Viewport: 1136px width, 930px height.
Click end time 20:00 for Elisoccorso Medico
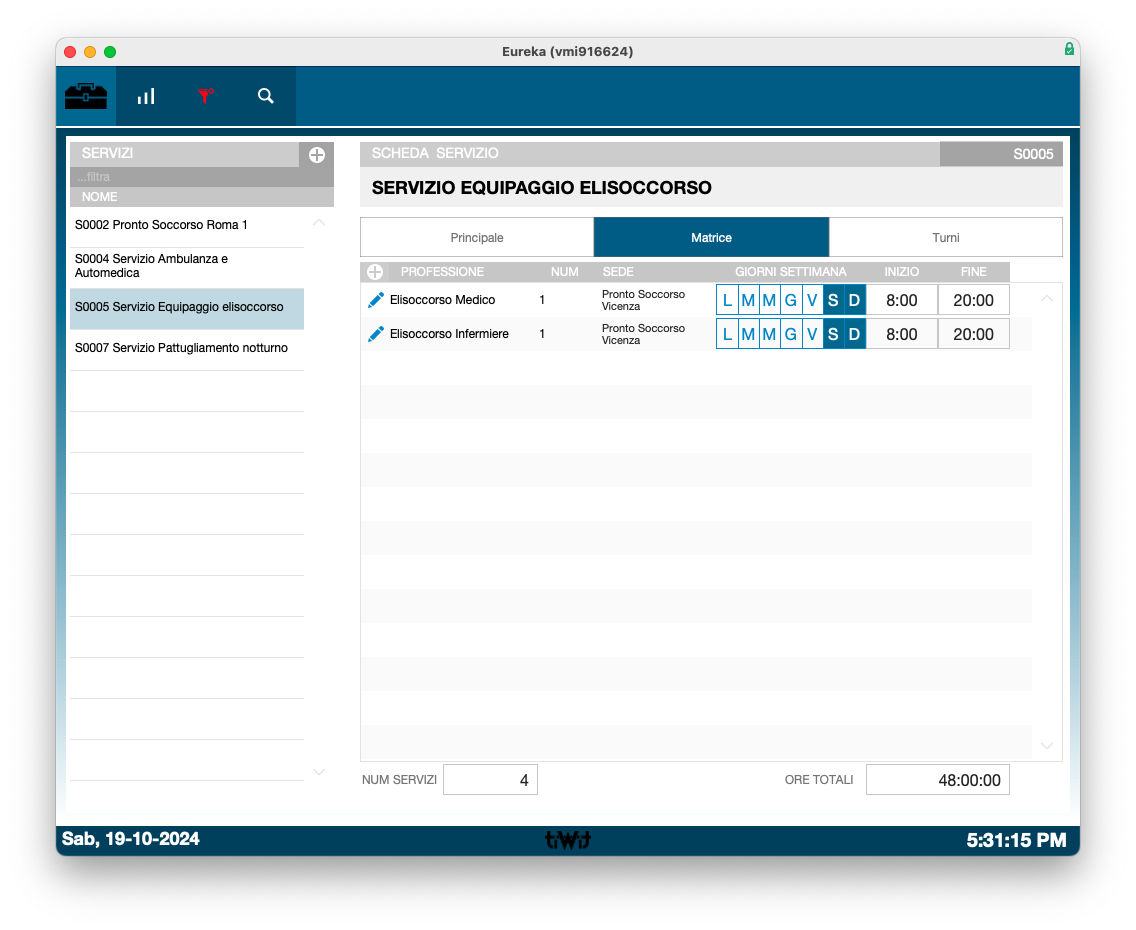973,300
